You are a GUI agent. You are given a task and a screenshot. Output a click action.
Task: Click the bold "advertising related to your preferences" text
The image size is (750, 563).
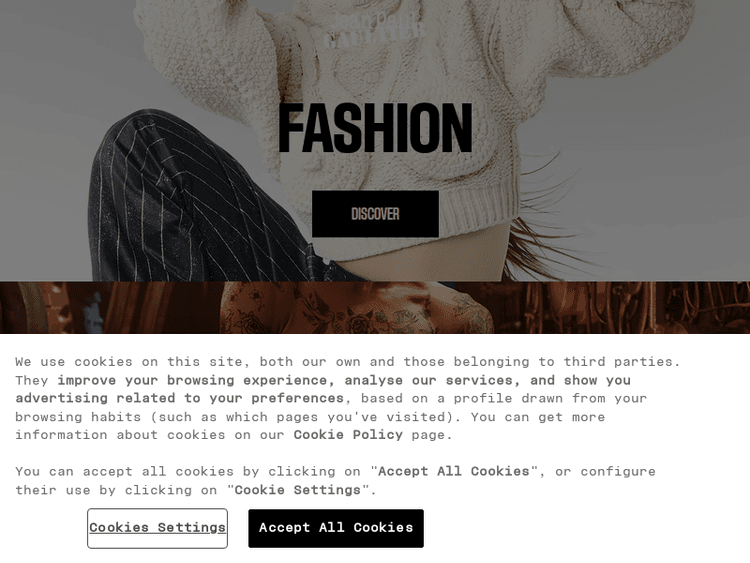[180, 398]
